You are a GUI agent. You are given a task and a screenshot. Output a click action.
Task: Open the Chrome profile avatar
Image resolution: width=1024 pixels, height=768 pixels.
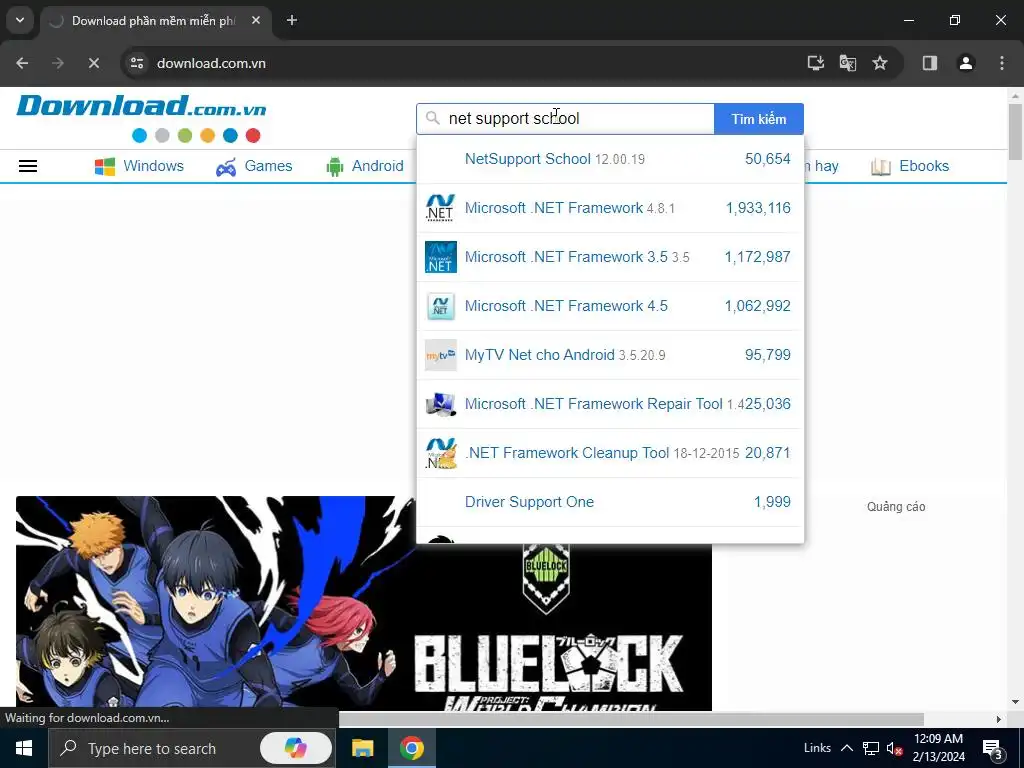[x=966, y=63]
